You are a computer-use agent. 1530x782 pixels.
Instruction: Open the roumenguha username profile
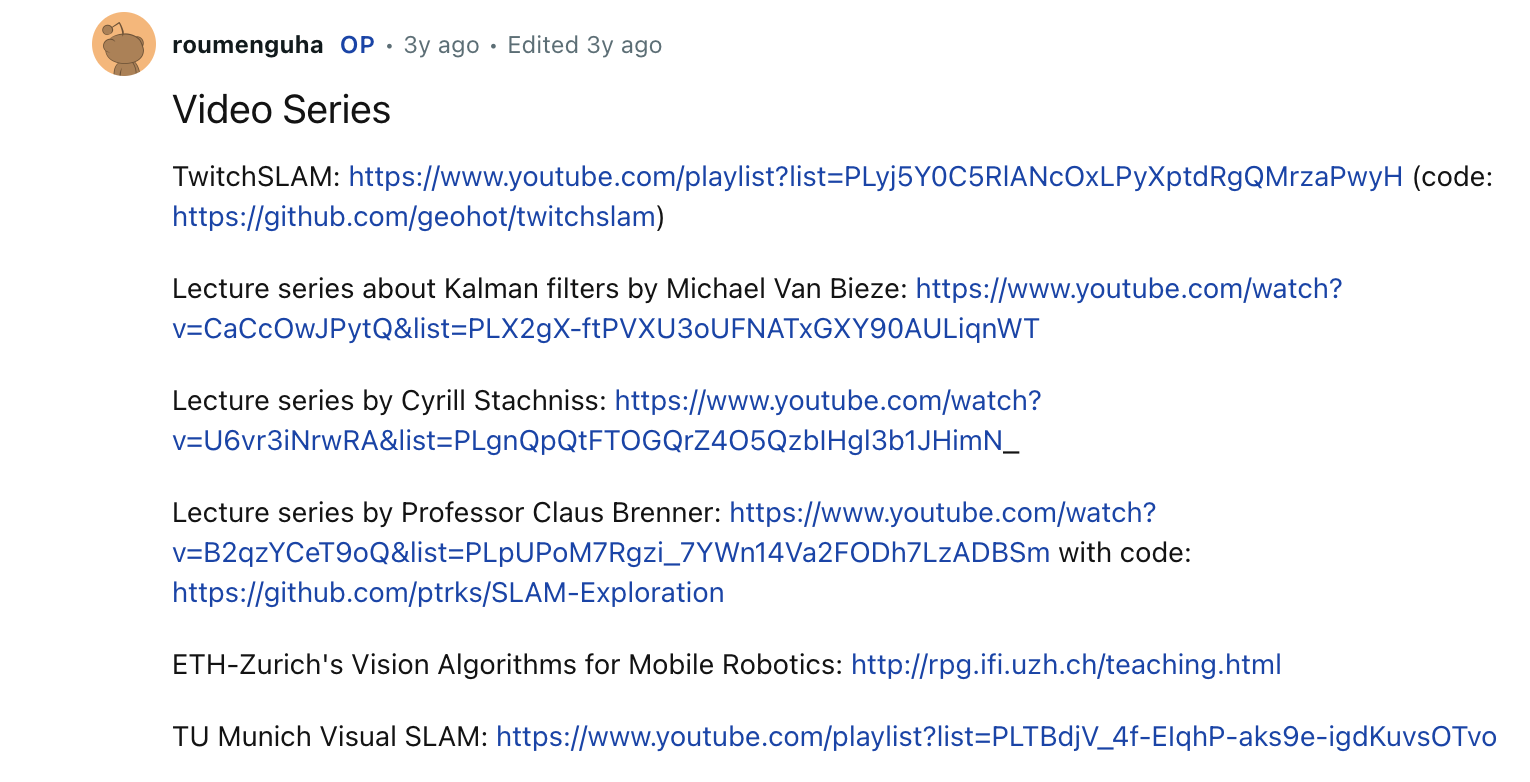(247, 45)
